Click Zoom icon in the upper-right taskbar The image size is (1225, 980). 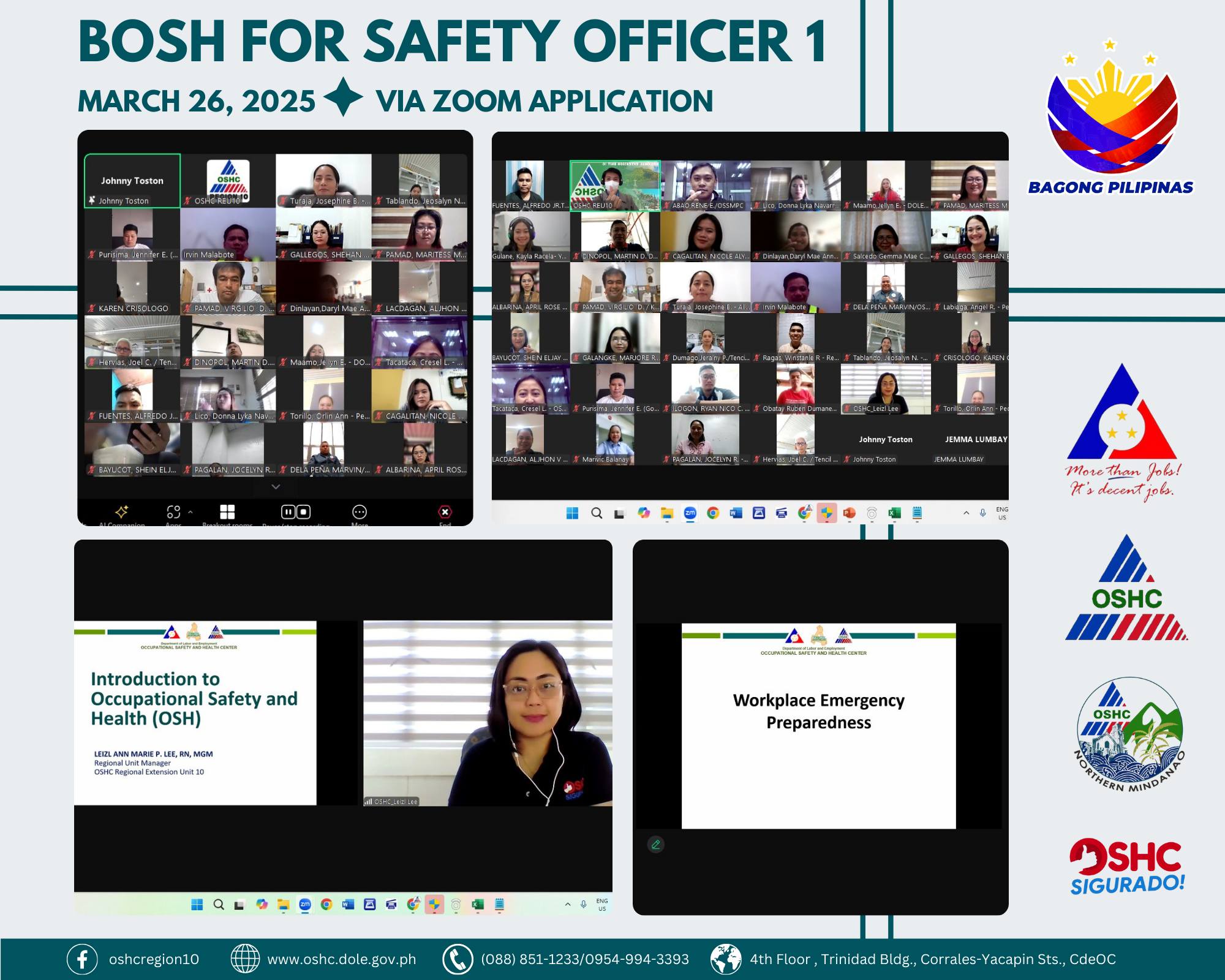point(690,513)
